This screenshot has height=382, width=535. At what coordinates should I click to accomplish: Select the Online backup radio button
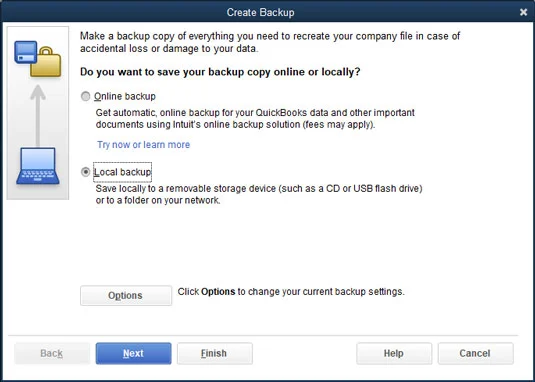[x=85, y=97]
